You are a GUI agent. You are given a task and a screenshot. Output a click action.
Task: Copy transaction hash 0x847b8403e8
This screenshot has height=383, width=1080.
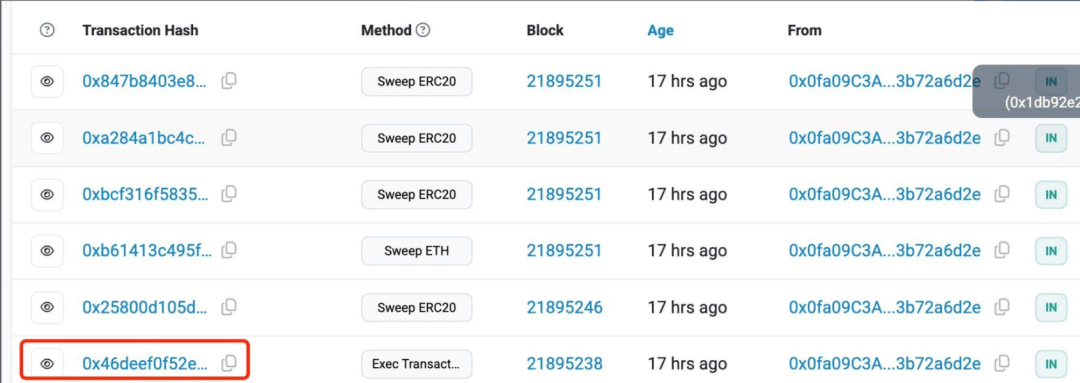point(229,81)
